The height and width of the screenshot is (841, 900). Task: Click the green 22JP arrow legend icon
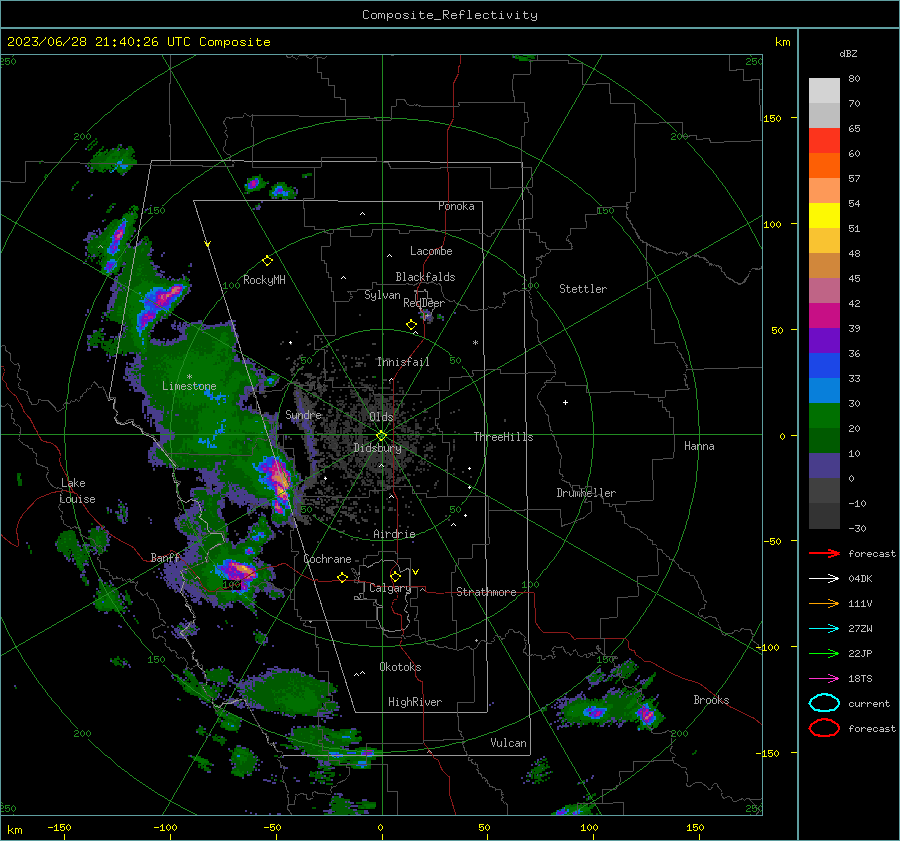coord(824,653)
